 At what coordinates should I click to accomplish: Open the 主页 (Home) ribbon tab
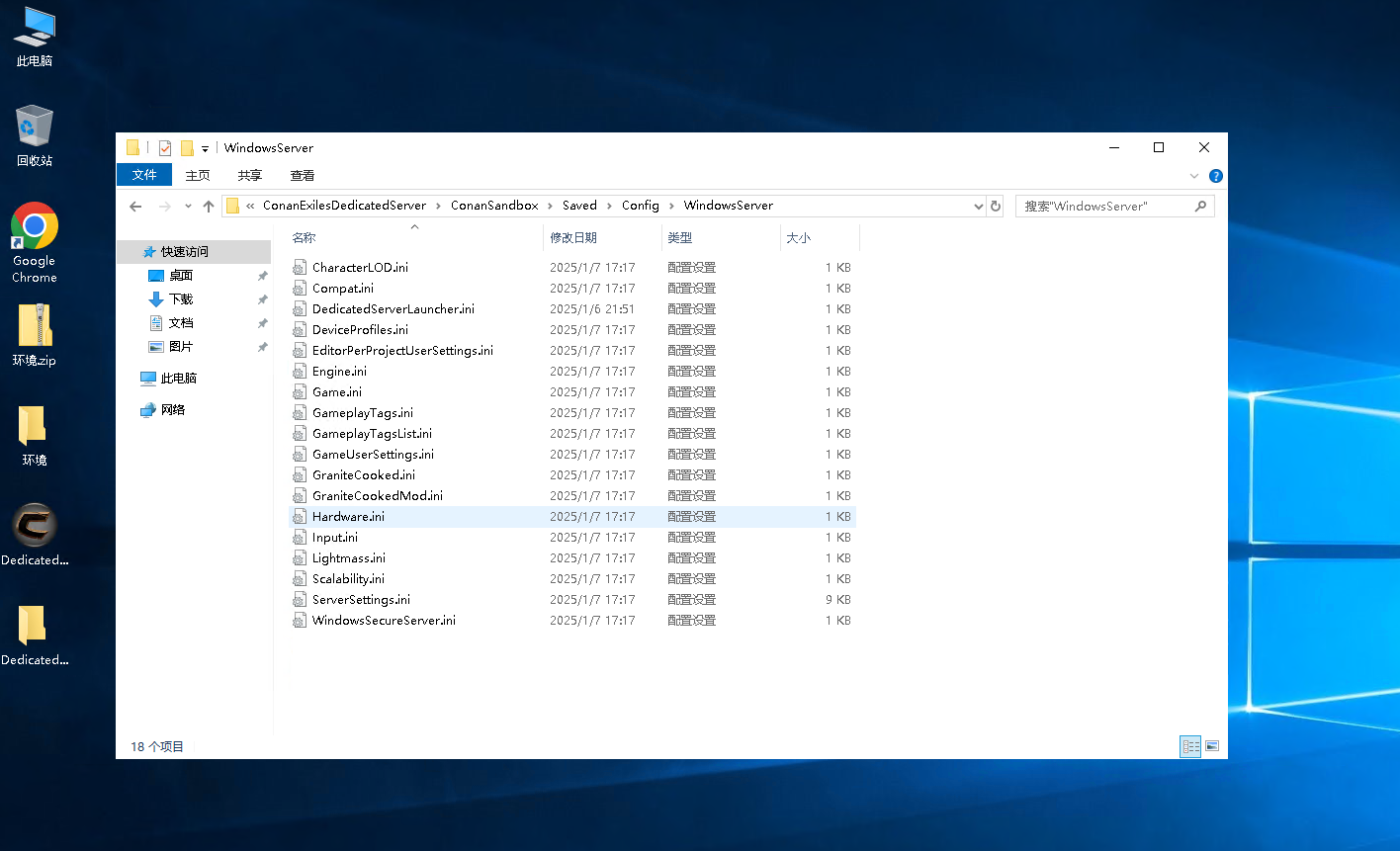[198, 175]
